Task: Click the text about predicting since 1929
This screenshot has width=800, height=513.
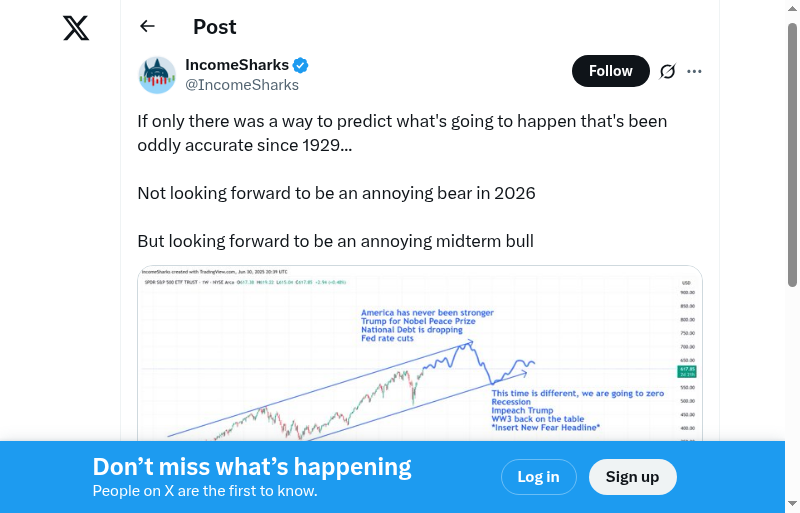Action: pyautogui.click(x=402, y=133)
